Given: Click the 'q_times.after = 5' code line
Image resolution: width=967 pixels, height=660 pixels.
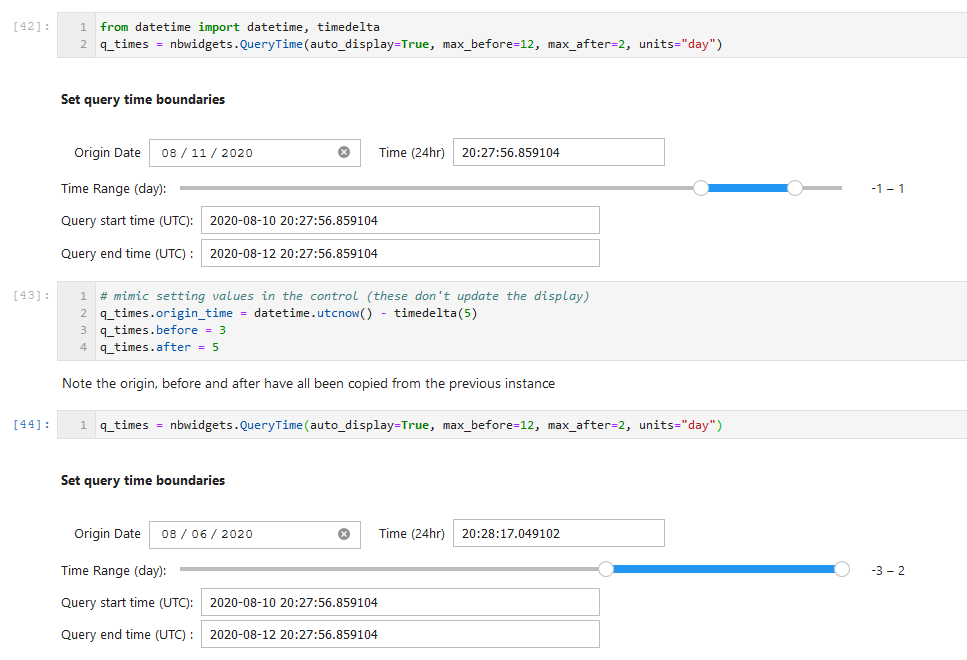Looking at the screenshot, I should pyautogui.click(x=159, y=347).
